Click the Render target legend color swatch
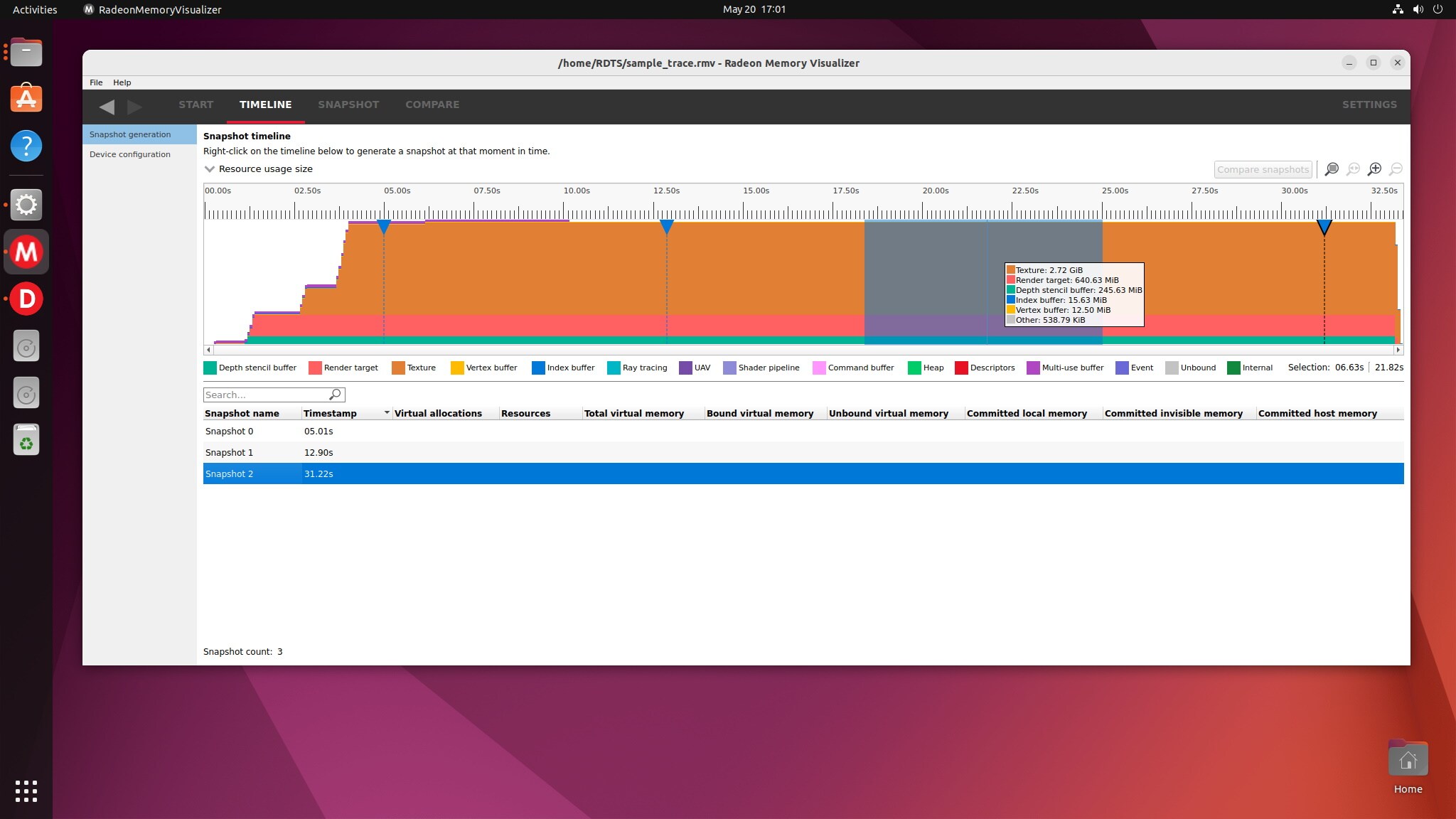Image resolution: width=1456 pixels, height=819 pixels. [x=315, y=368]
